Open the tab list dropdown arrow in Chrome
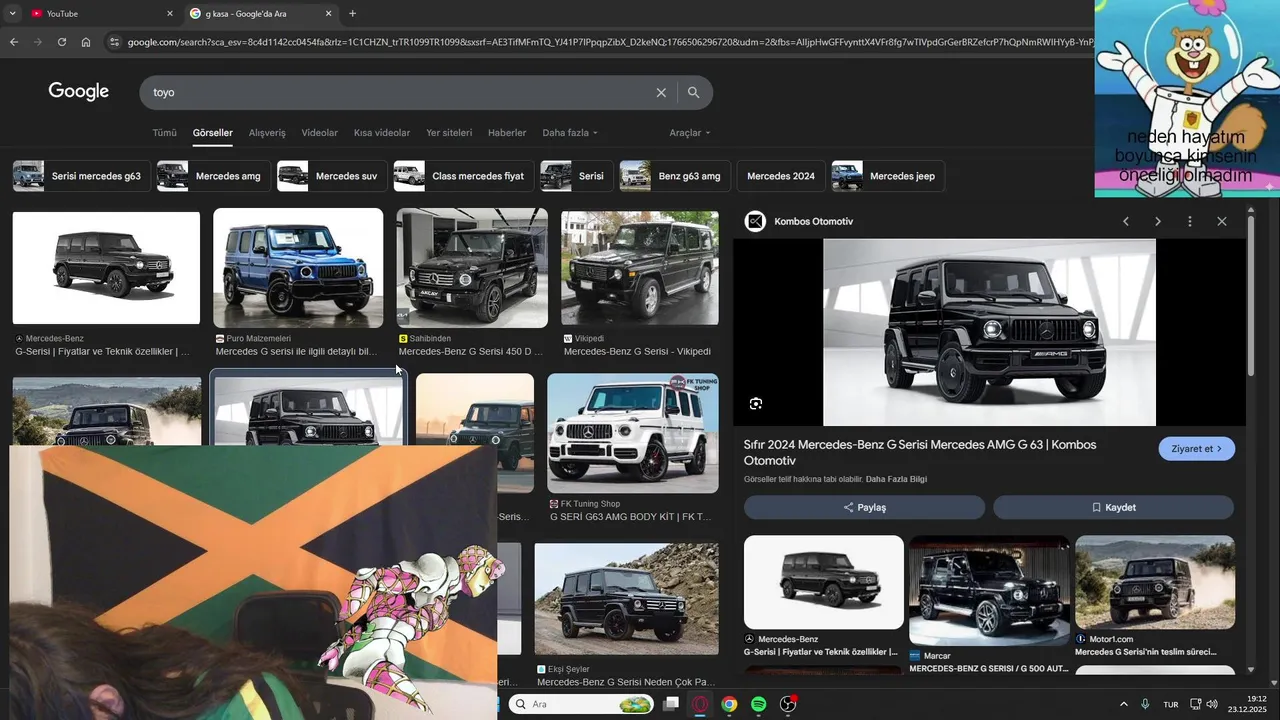Image resolution: width=1280 pixels, height=720 pixels. pyautogui.click(x=12, y=13)
